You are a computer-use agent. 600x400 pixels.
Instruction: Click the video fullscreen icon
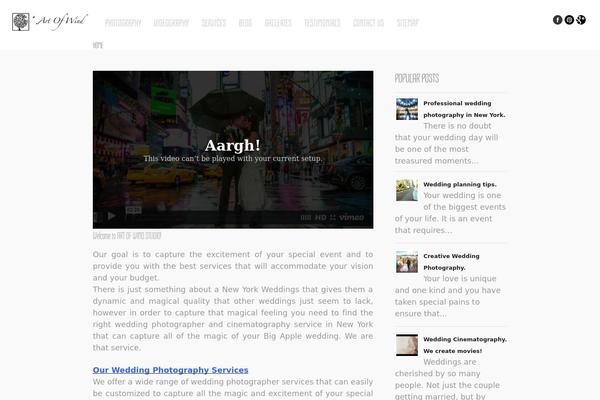click(333, 217)
